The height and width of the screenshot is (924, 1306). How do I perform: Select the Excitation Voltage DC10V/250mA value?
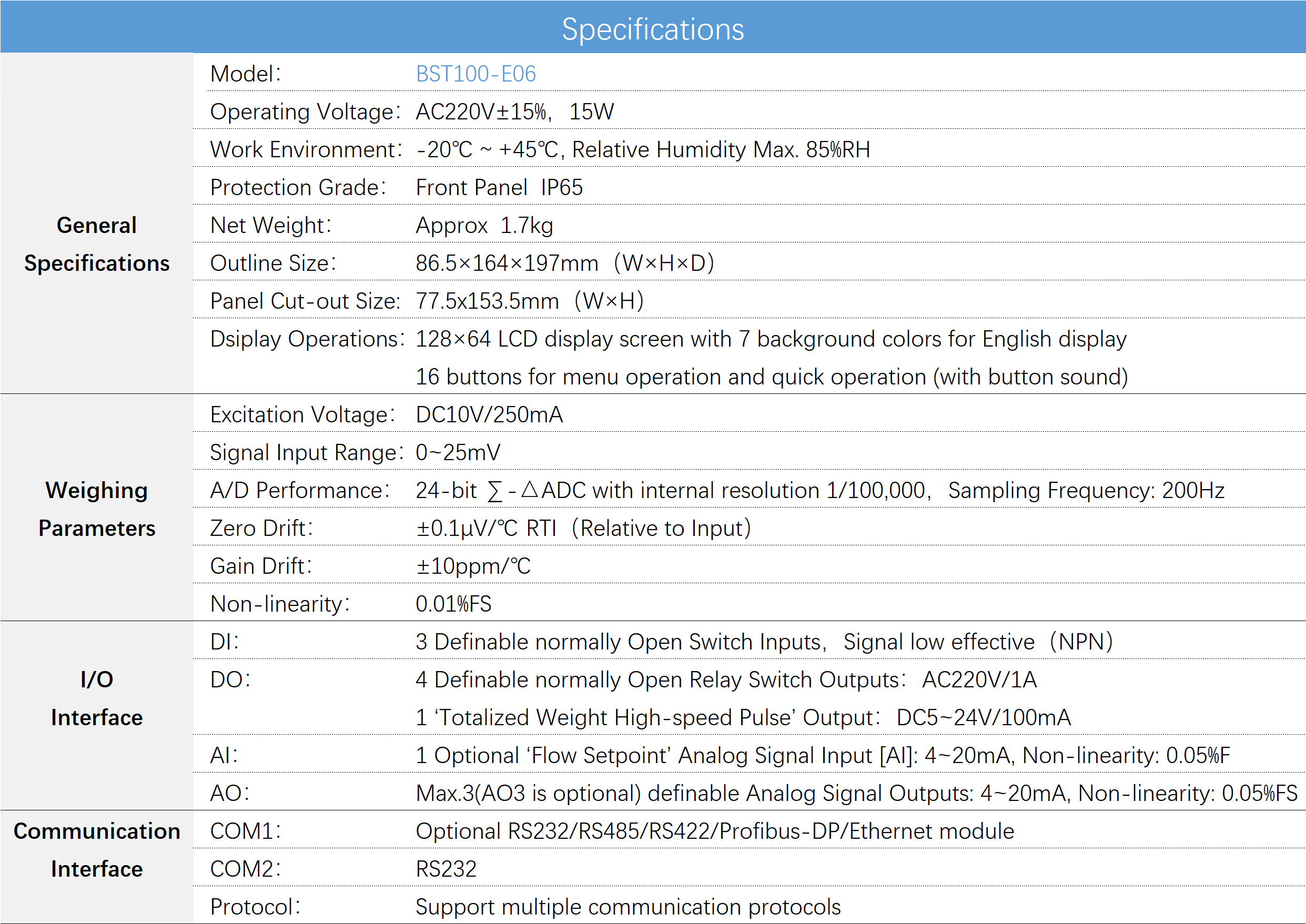pos(489,415)
